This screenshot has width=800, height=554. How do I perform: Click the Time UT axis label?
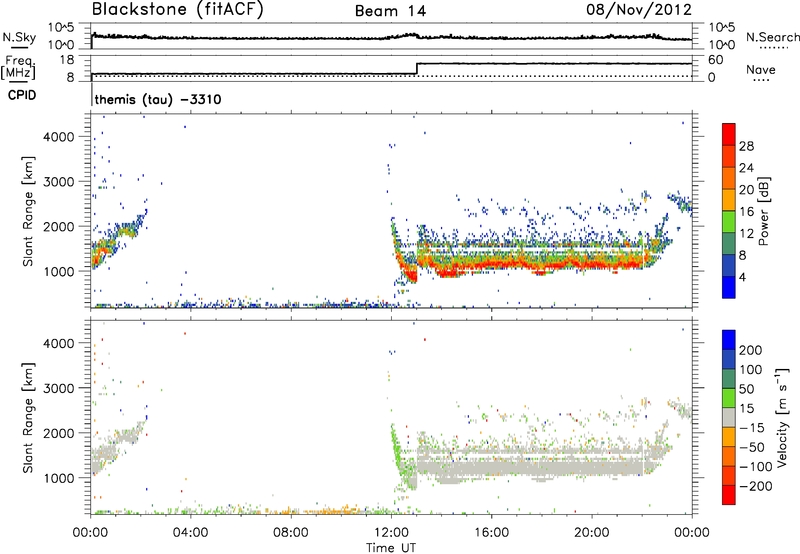click(391, 548)
